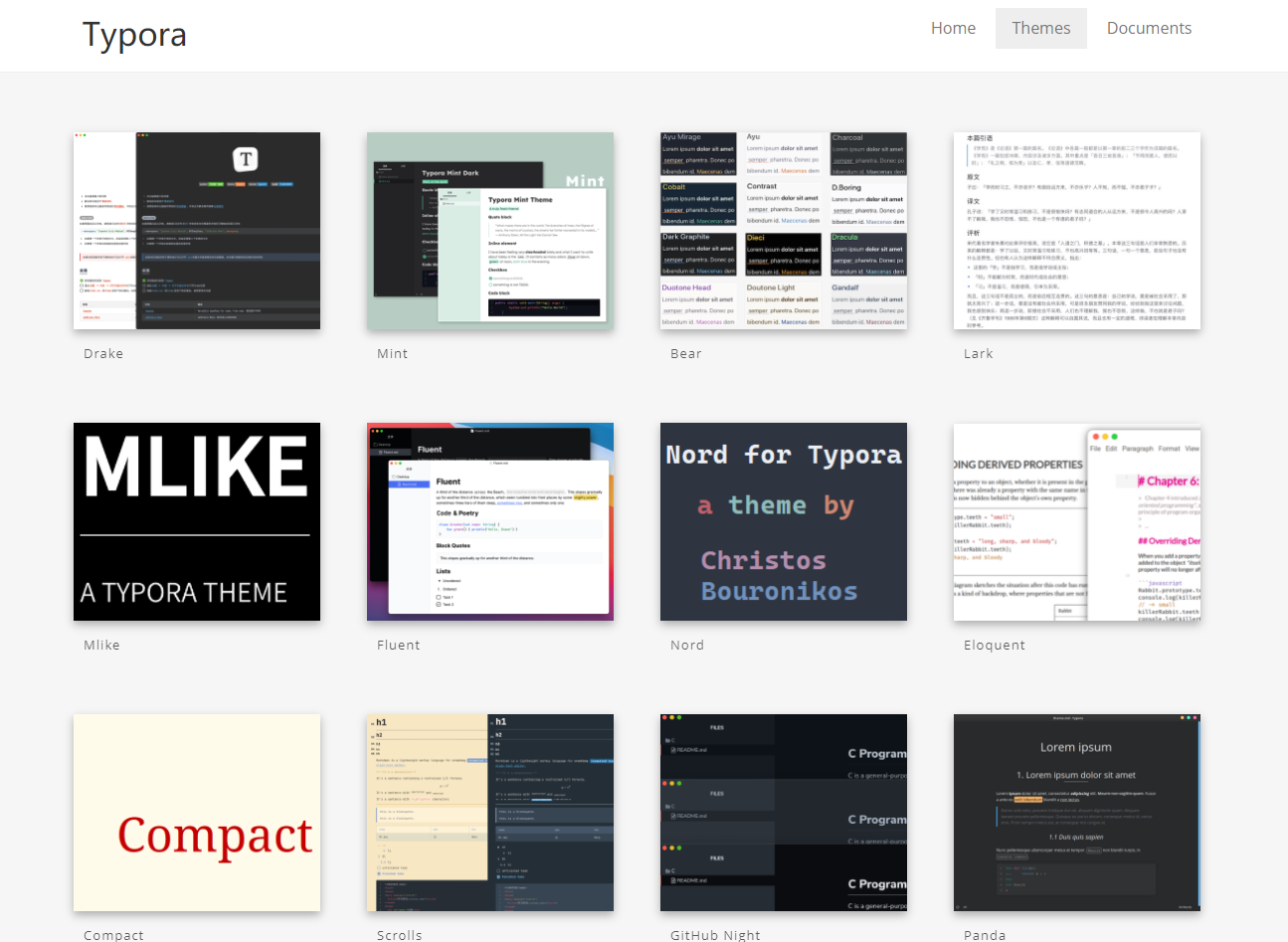Image resolution: width=1288 pixels, height=942 pixels.
Task: Click the Nord theme name
Action: coord(687,645)
